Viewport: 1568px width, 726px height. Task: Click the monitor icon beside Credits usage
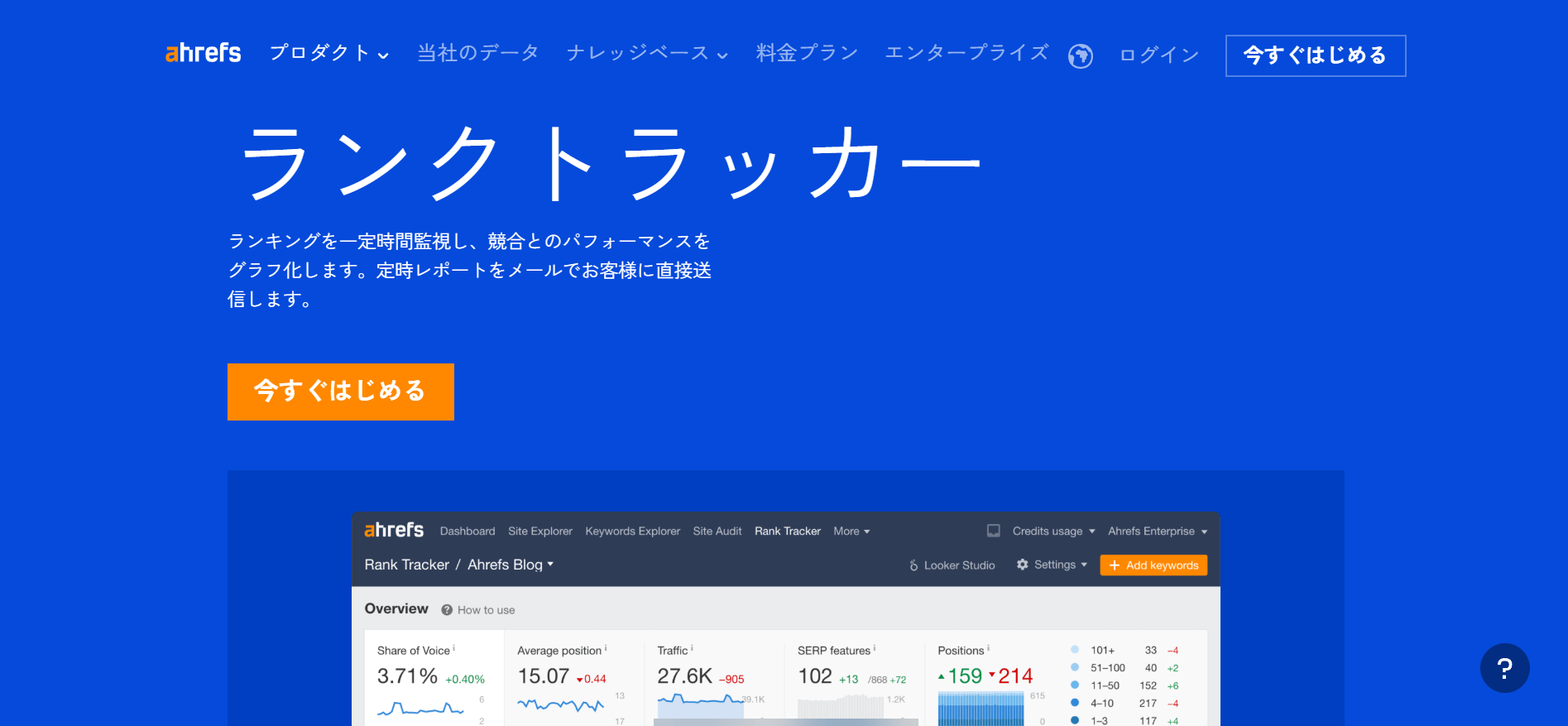(994, 531)
